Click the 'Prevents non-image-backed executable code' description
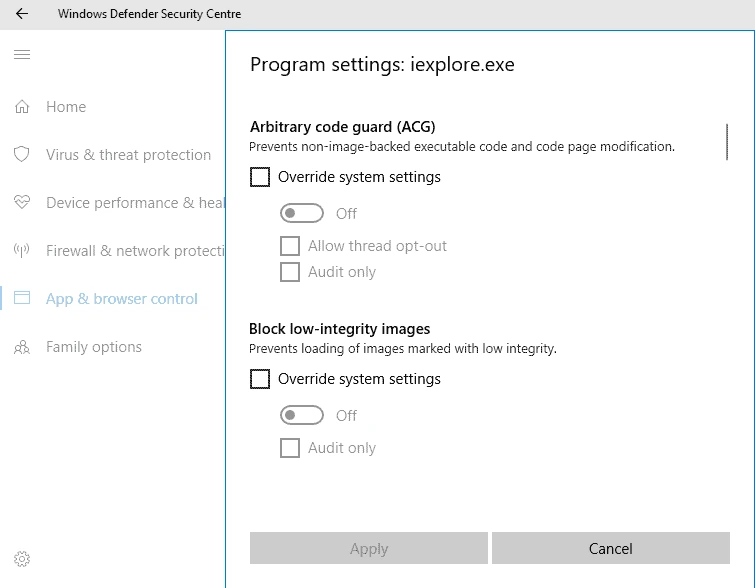Image resolution: width=755 pixels, height=588 pixels. point(462,146)
